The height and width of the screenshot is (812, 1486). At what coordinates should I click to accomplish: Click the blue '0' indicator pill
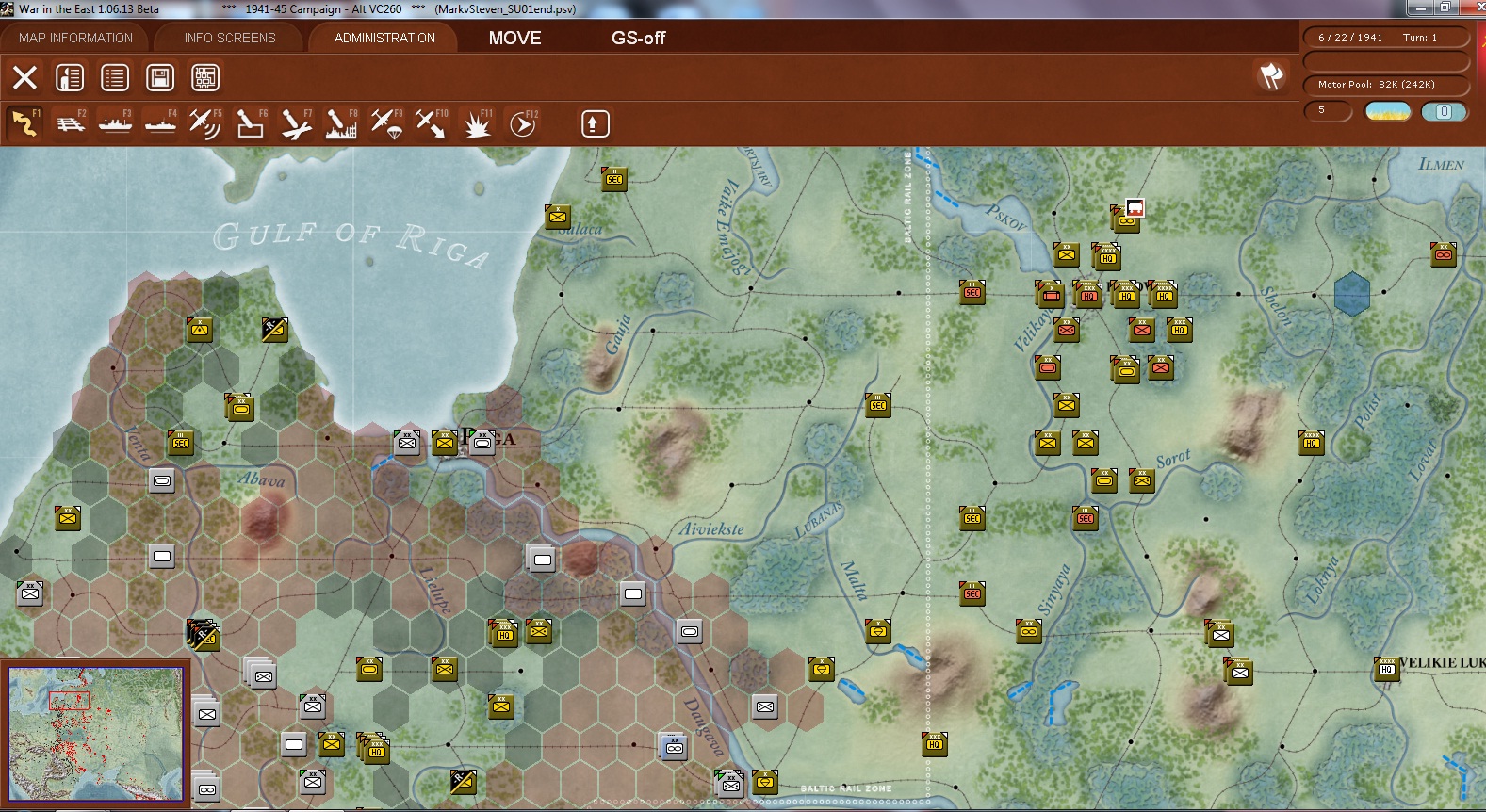point(1444,111)
